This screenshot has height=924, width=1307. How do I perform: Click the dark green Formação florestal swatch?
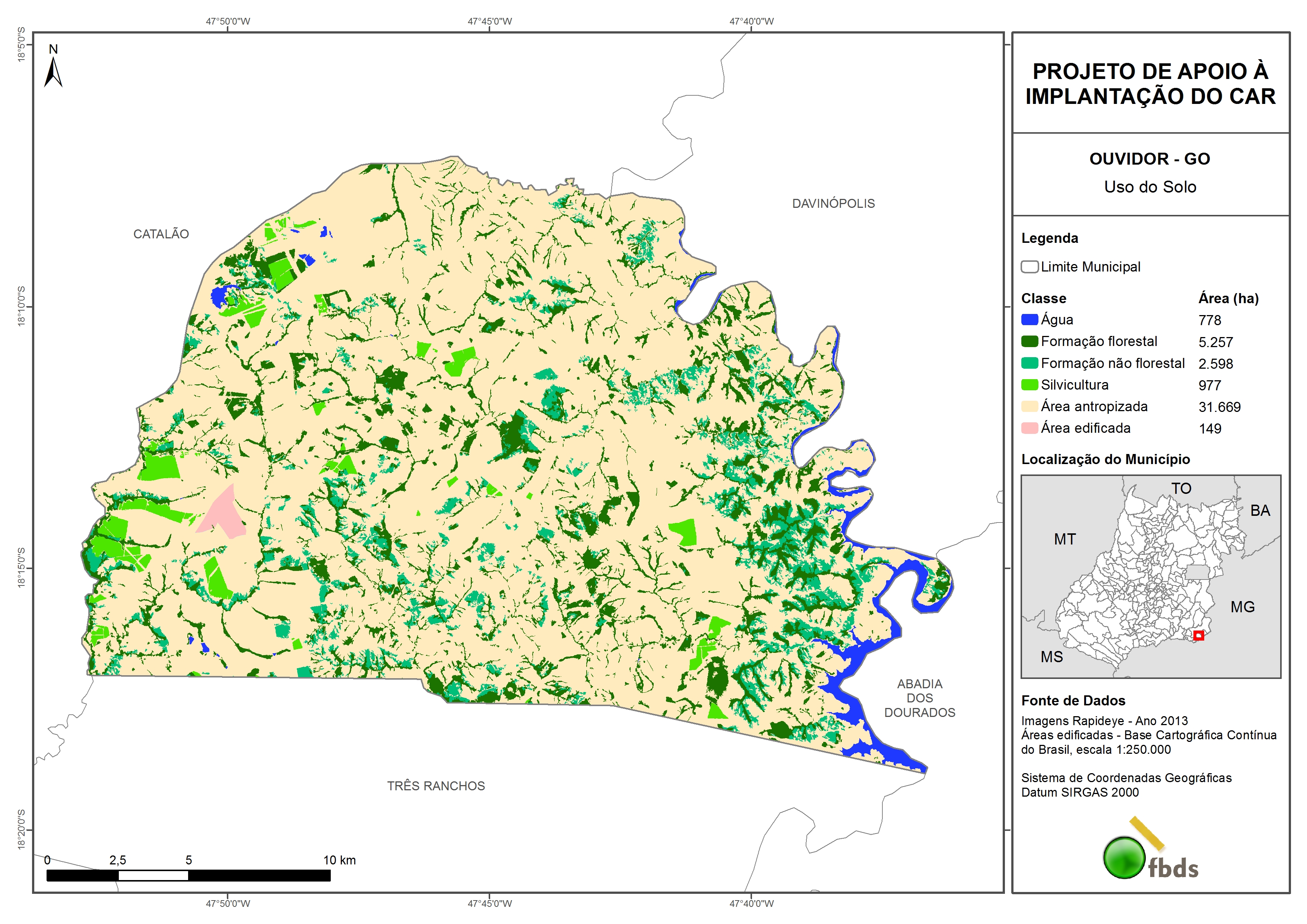1029,342
